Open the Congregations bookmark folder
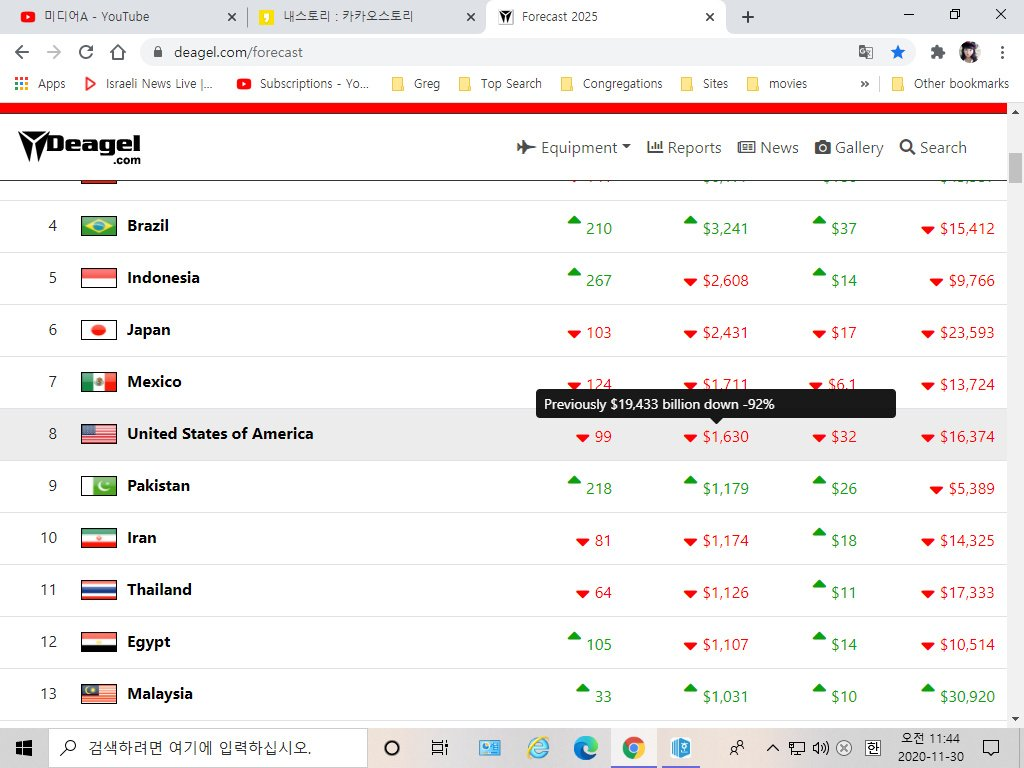Image resolution: width=1024 pixels, height=768 pixels. [x=611, y=84]
